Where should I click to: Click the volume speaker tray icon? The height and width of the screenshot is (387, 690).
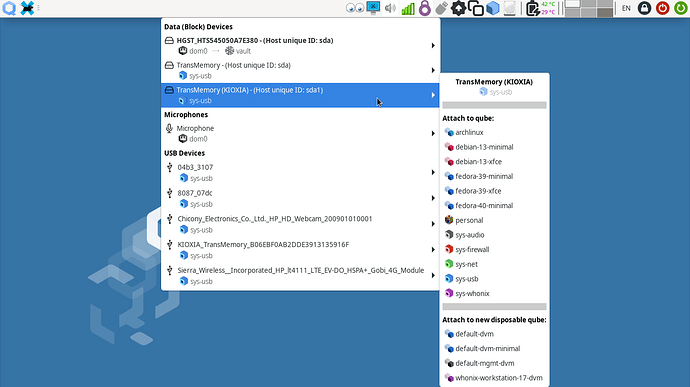[390, 8]
